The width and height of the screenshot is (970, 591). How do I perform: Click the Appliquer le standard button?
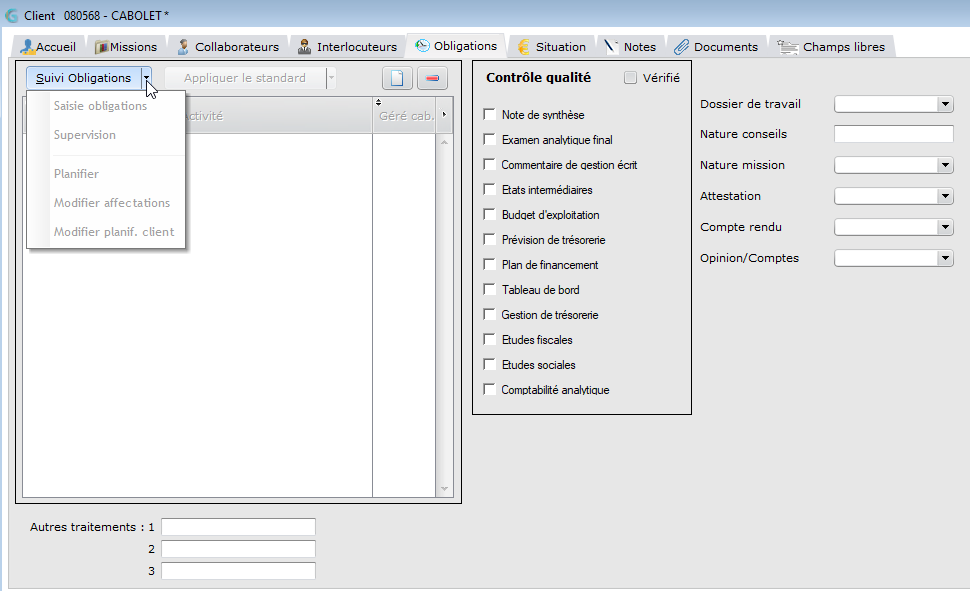pos(245,78)
